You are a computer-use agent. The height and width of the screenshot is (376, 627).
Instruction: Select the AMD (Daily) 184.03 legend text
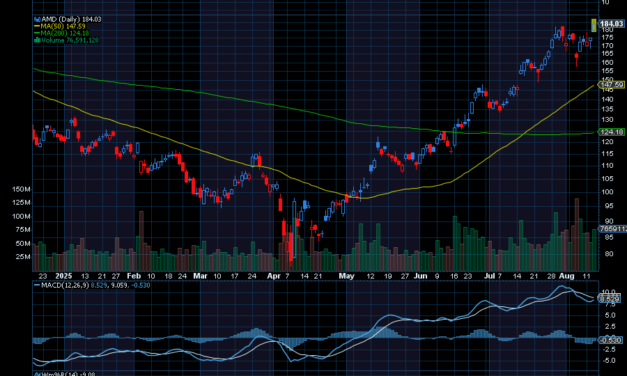click(x=71, y=19)
